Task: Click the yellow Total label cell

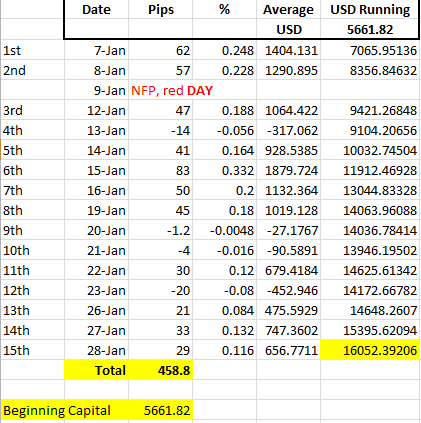Action: tap(96, 370)
